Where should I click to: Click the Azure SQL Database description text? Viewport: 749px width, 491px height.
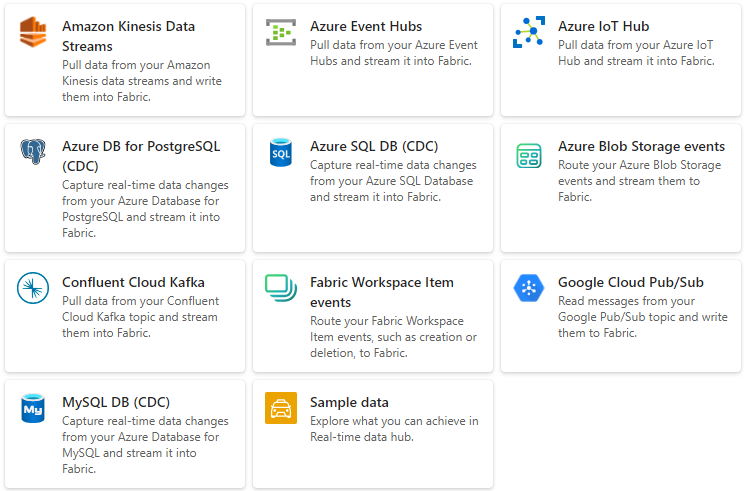pyautogui.click(x=393, y=181)
